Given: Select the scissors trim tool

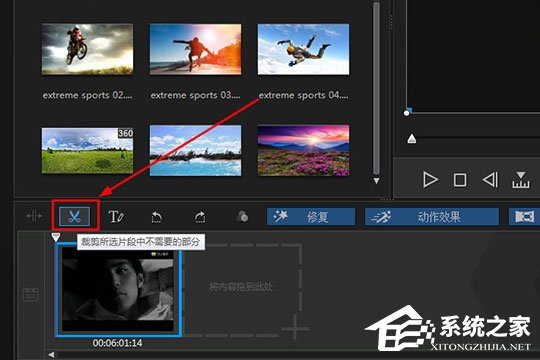Looking at the screenshot, I should 74,217.
